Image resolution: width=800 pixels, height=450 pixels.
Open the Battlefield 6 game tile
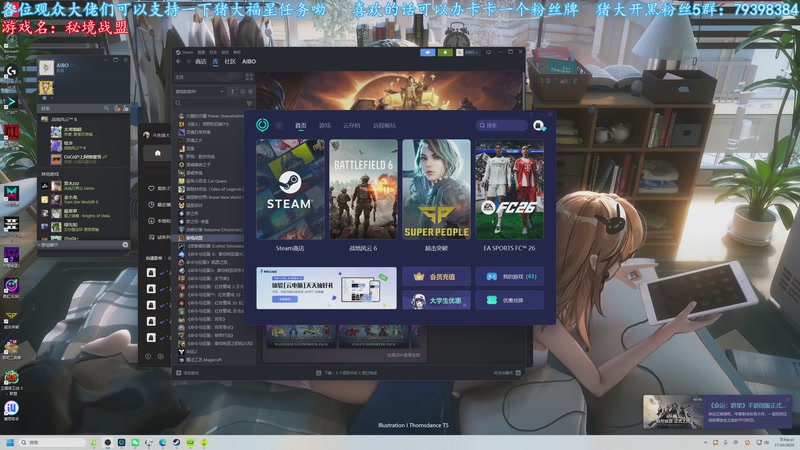coord(363,189)
